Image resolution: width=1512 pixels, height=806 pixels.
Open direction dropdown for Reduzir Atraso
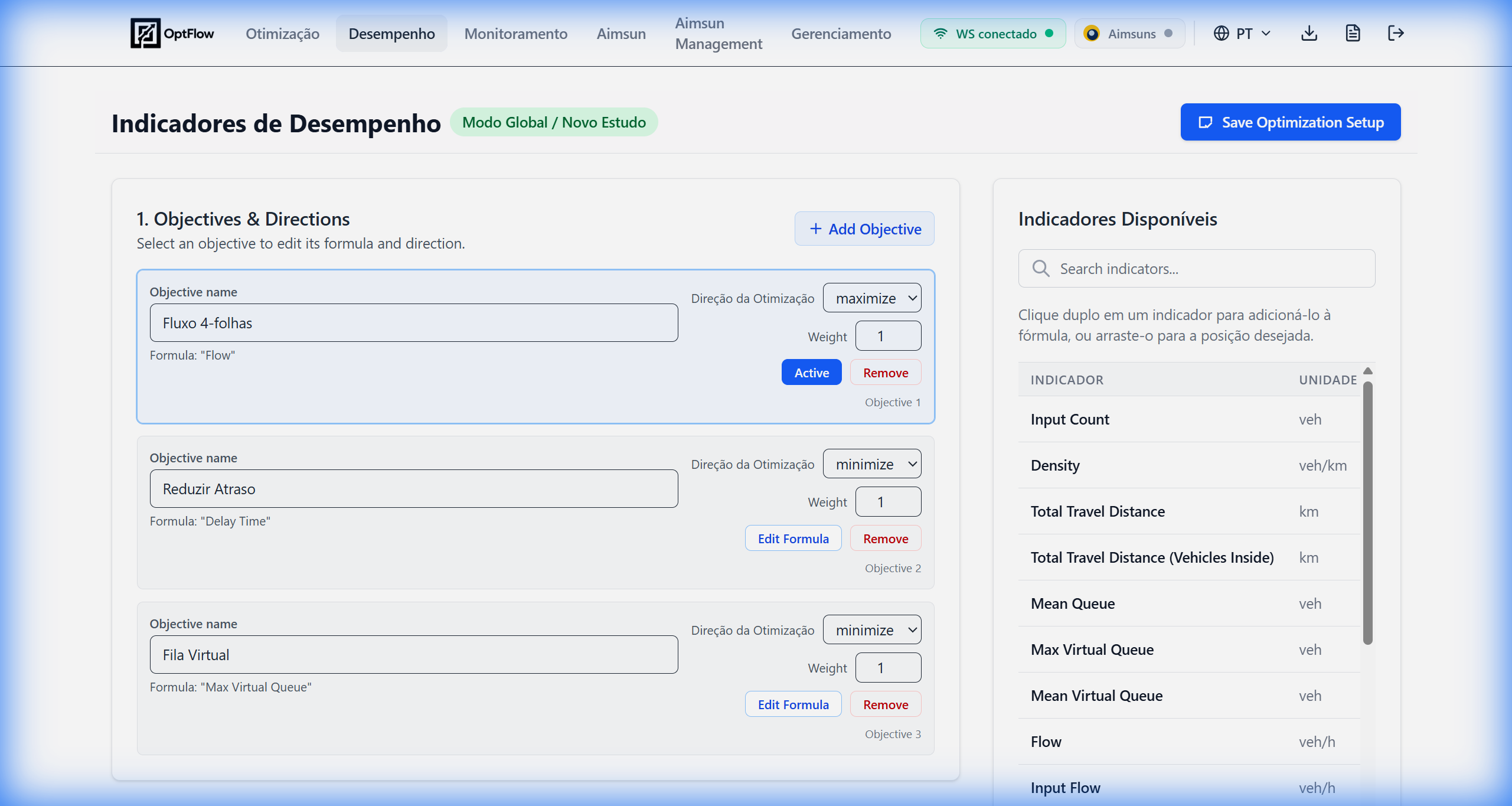coord(872,464)
